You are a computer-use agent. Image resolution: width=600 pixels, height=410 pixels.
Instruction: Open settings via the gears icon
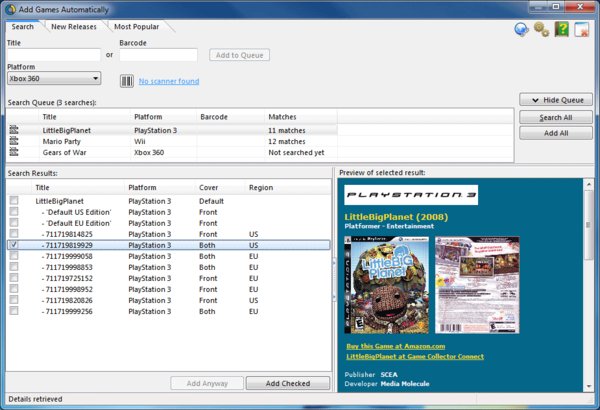pos(541,29)
